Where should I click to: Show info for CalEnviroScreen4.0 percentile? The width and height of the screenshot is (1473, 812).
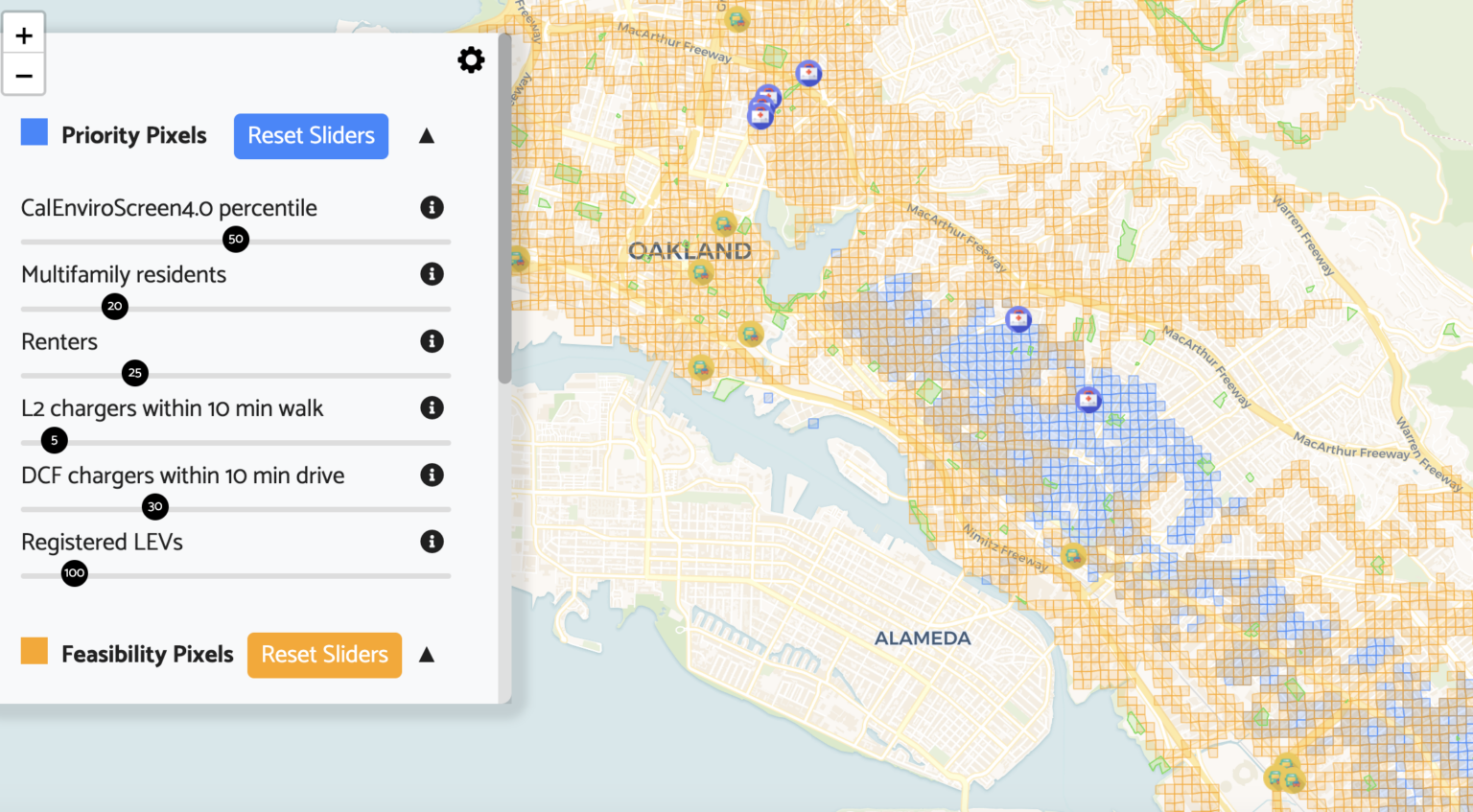[x=432, y=207]
